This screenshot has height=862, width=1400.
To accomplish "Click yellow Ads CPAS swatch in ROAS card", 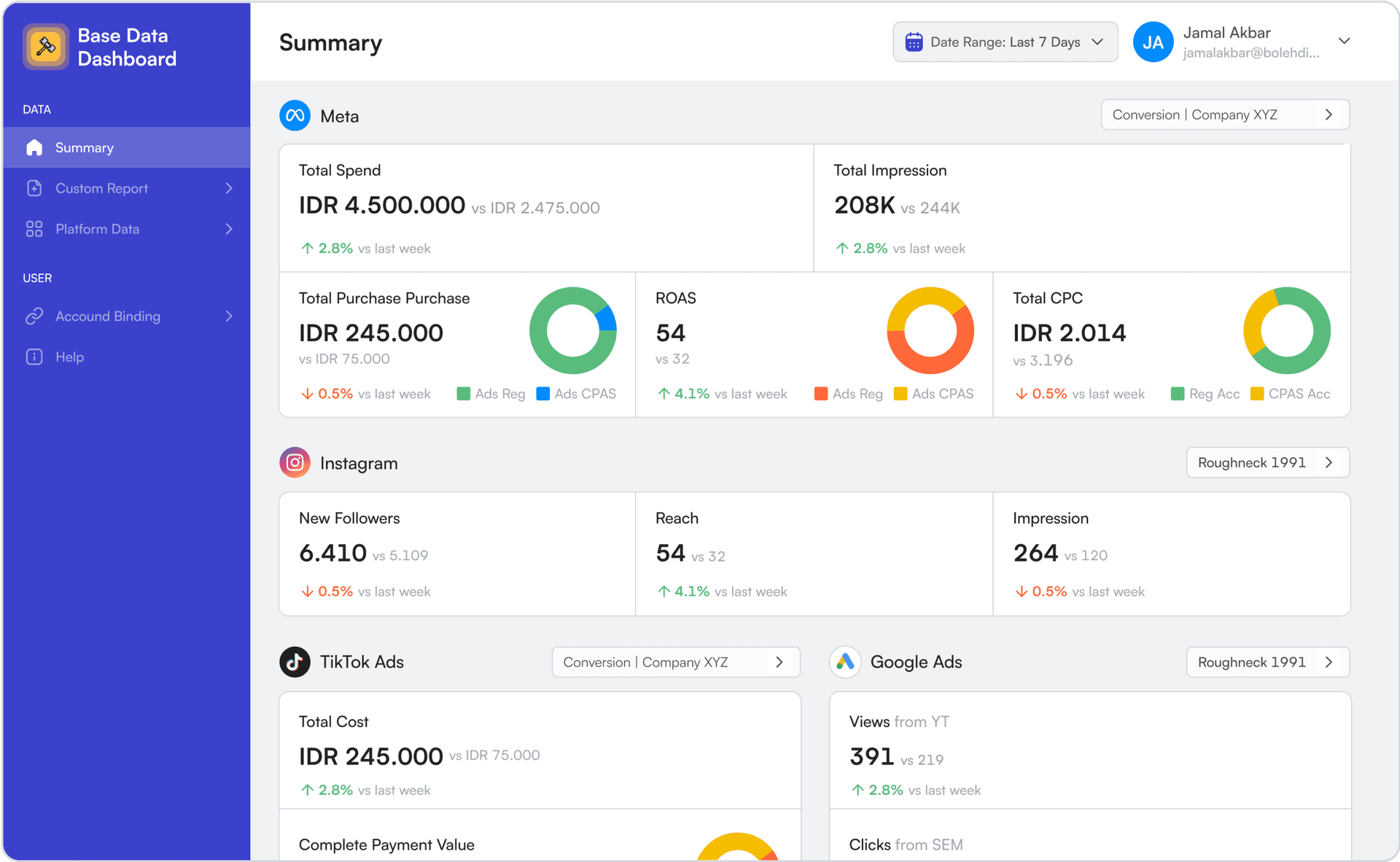I will pos(901,394).
